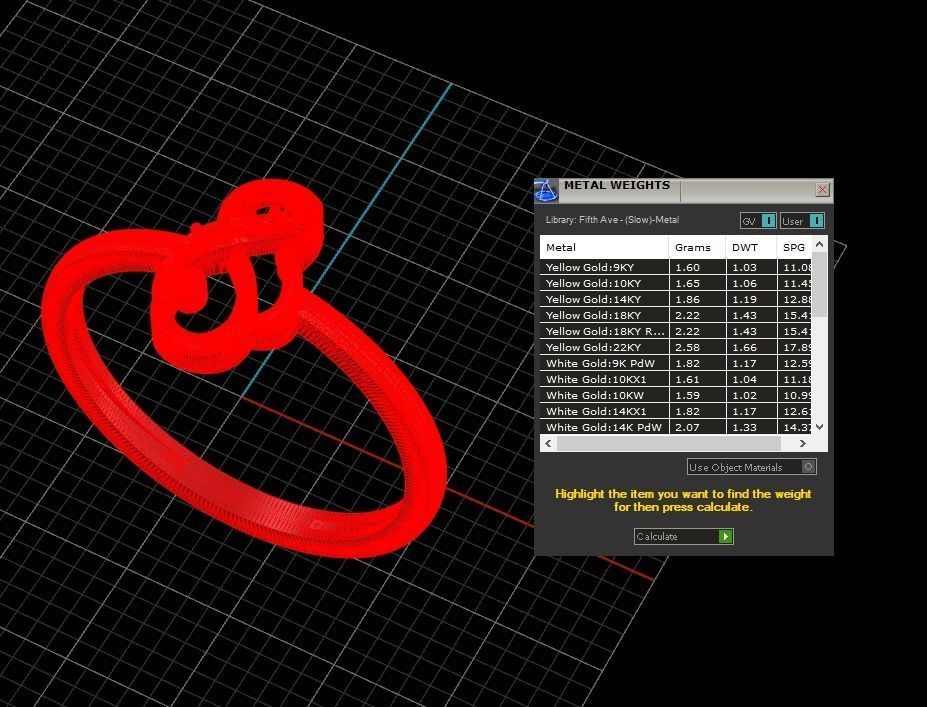Click the 1.66 DWT value
This screenshot has width=927, height=707.
(744, 347)
